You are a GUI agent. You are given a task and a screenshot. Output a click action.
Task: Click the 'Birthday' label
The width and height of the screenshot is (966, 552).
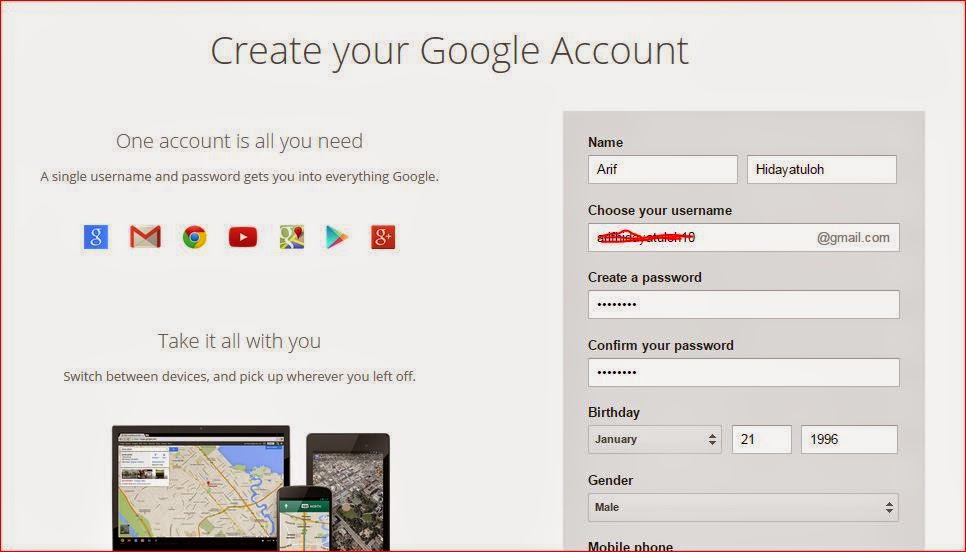(614, 412)
